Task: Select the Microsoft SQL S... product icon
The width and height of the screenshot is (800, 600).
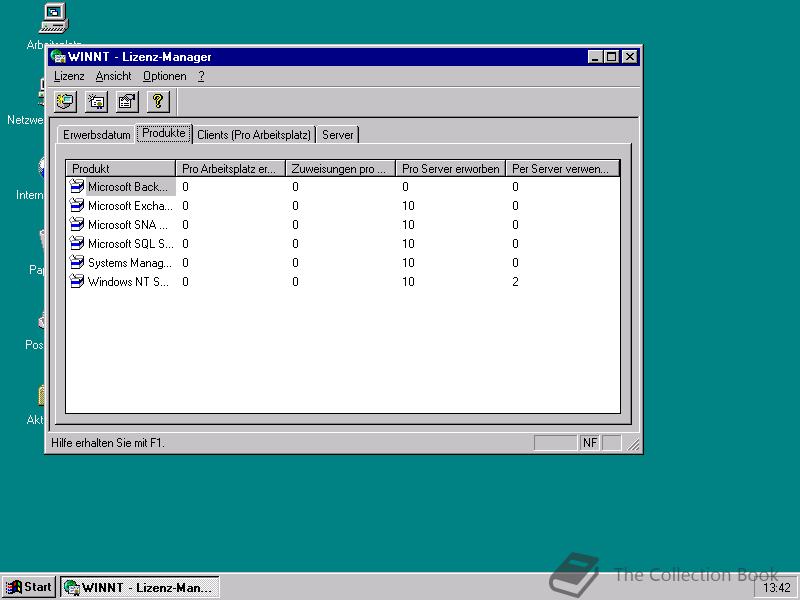Action: (x=77, y=243)
